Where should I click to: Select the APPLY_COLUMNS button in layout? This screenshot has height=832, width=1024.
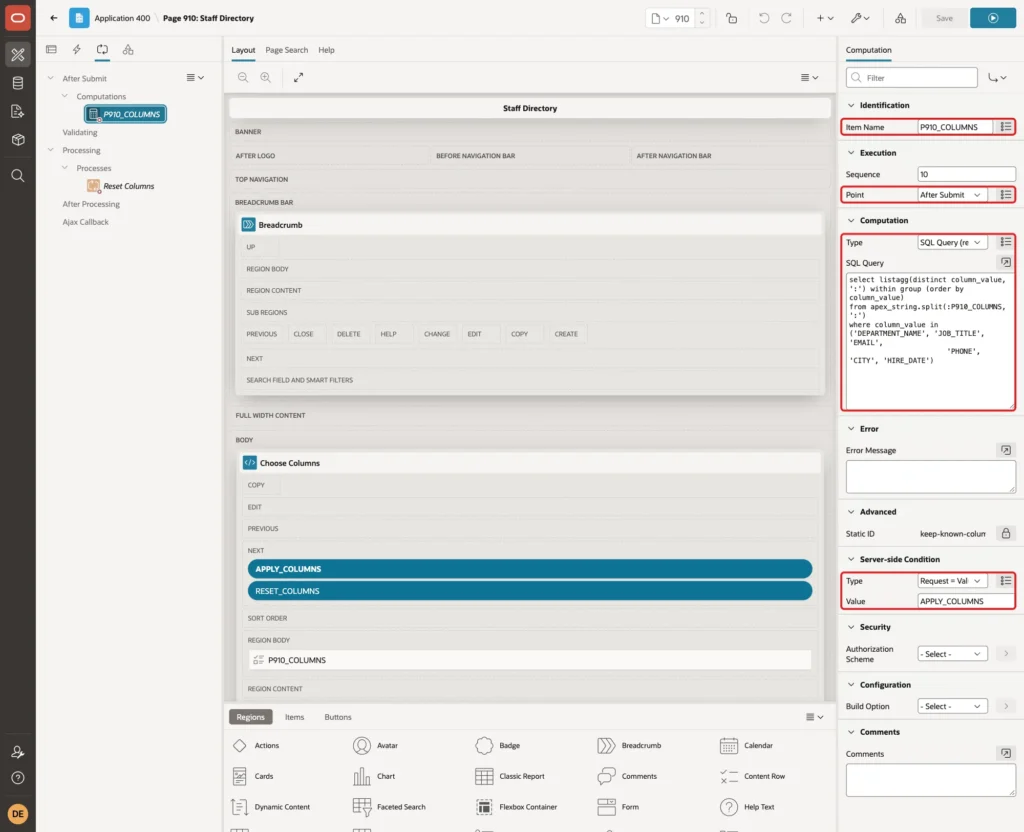(x=530, y=569)
